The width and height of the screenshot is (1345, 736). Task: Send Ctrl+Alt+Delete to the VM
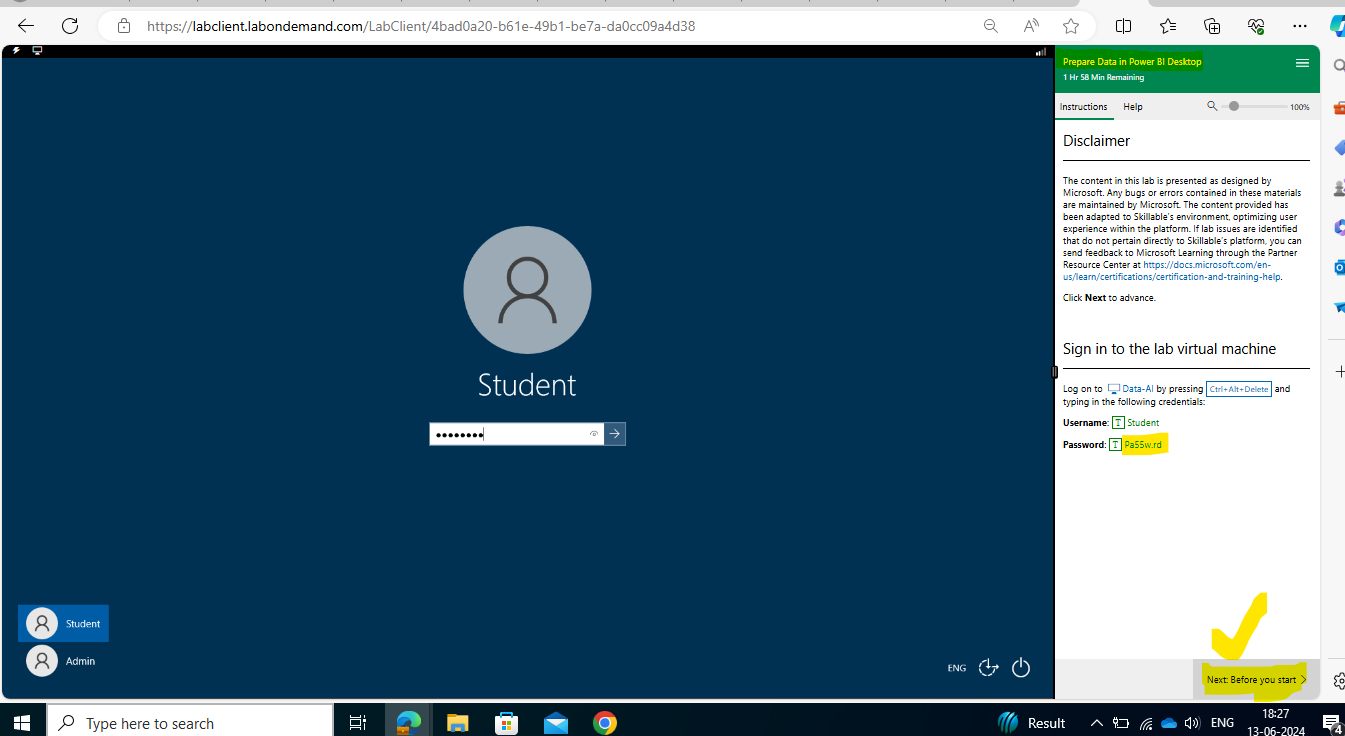point(1238,389)
